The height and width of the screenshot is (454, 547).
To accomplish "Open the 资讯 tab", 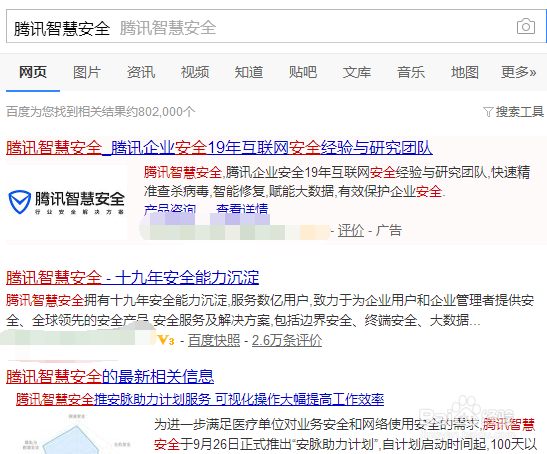I will click(141, 72).
